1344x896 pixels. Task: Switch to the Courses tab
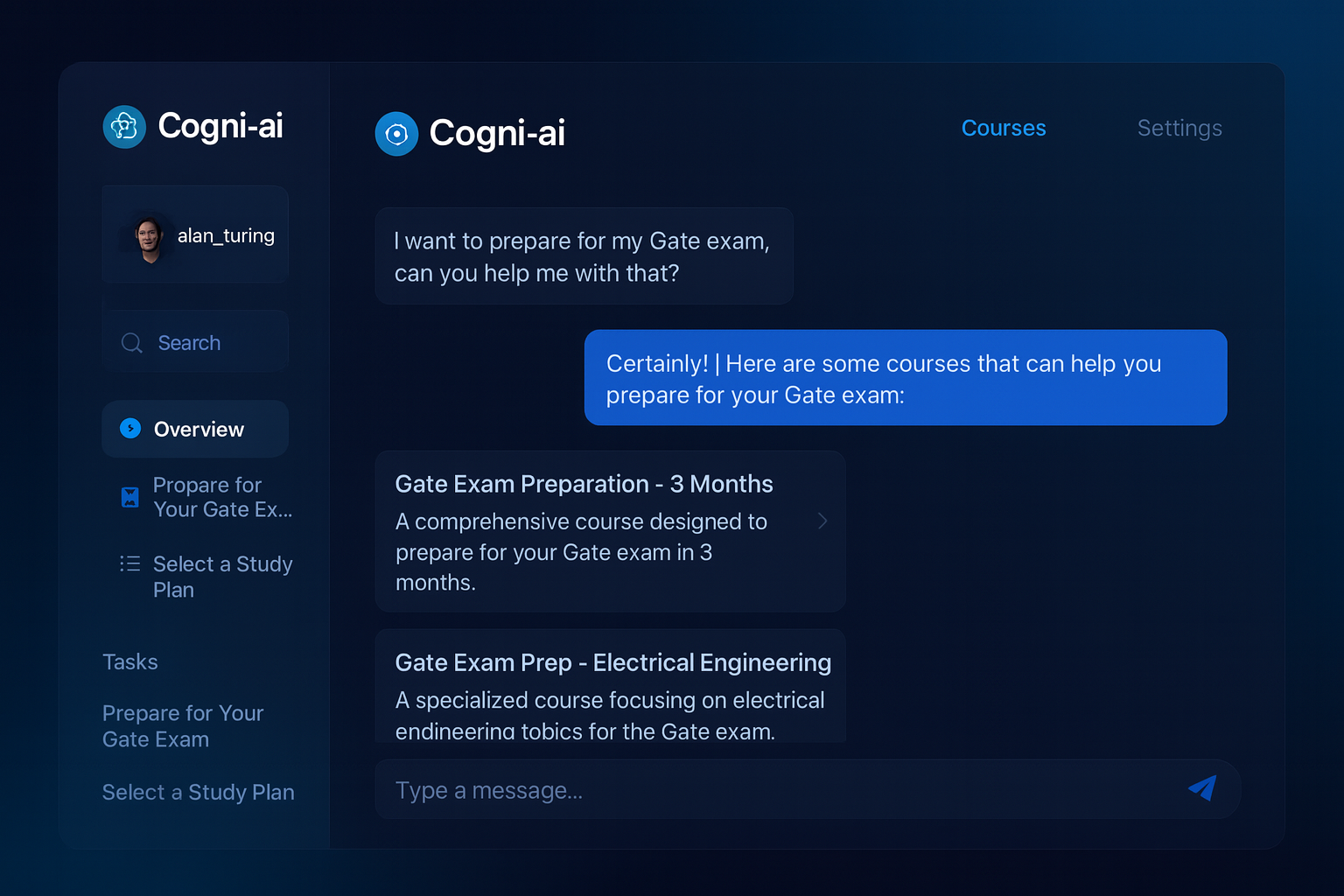pos(1004,128)
